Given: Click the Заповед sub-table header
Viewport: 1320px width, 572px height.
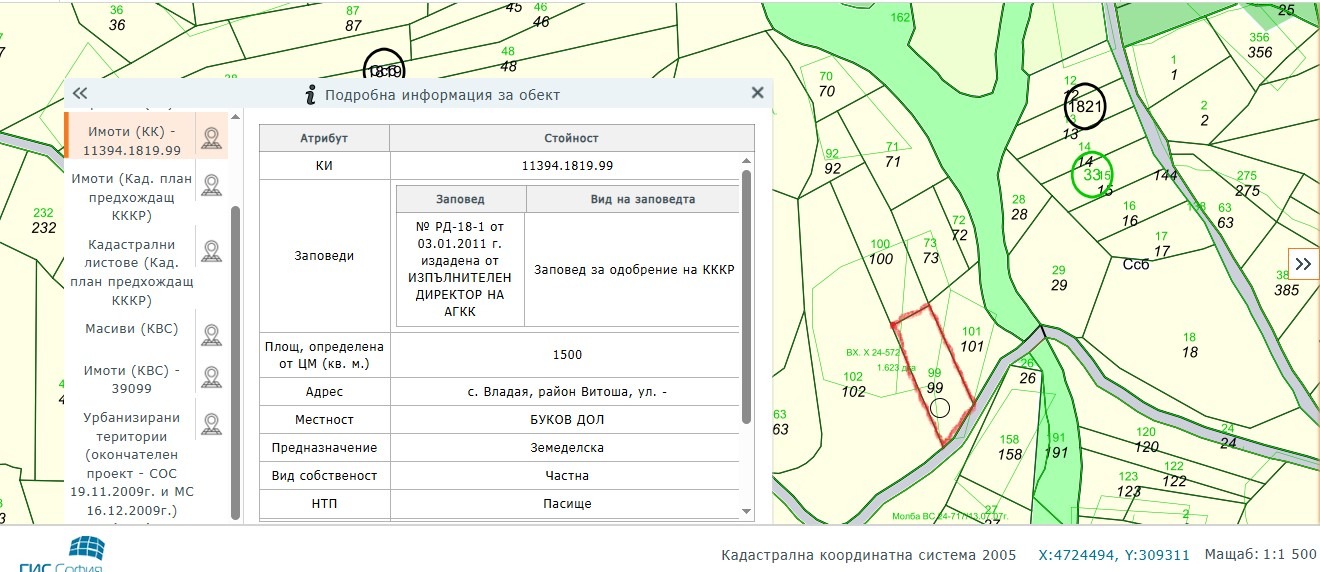Looking at the screenshot, I should point(460,199).
